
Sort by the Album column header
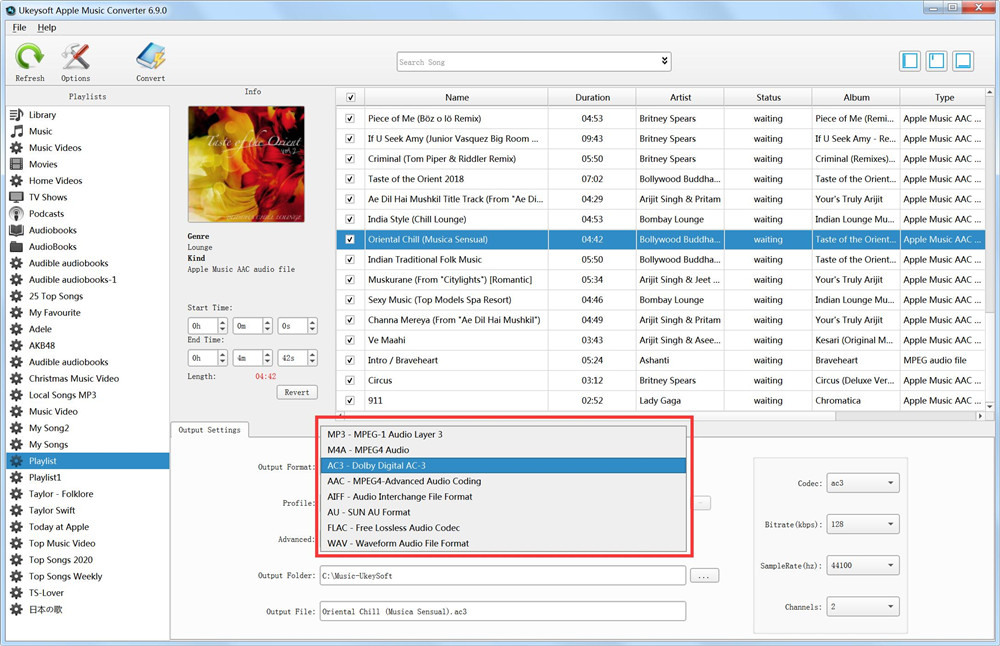click(x=857, y=98)
